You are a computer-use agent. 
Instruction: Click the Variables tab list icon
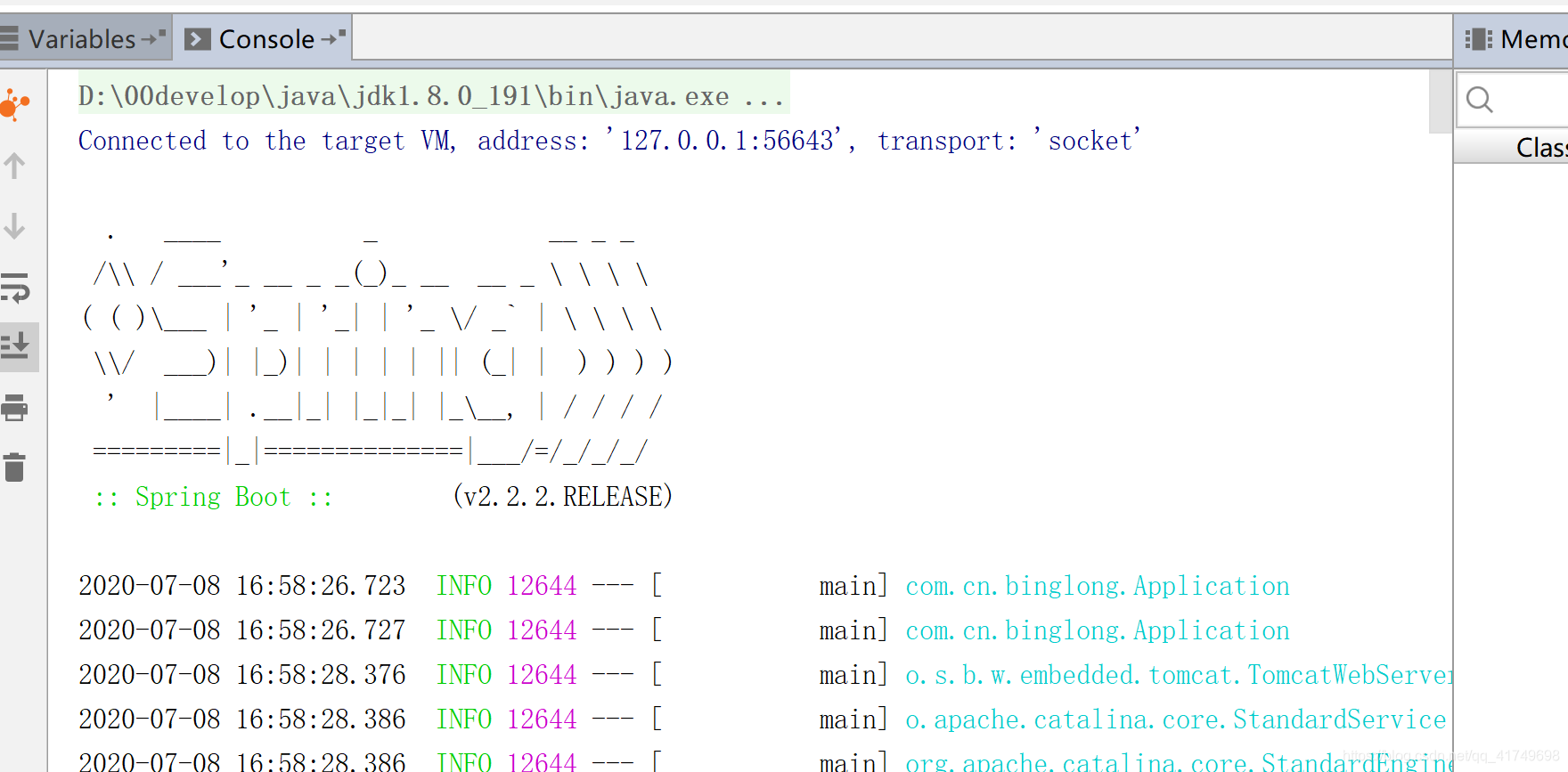pos(9,38)
